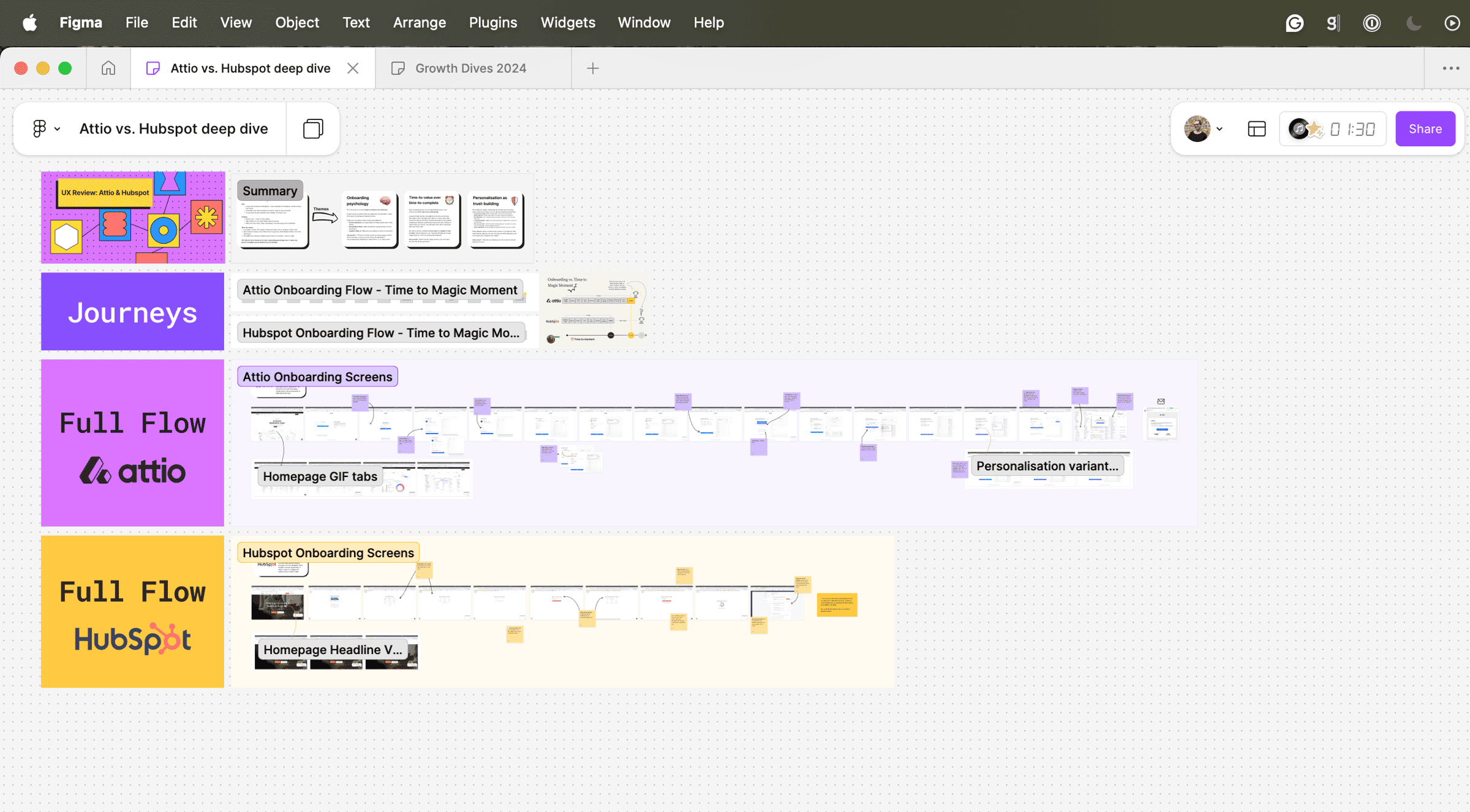Screen dimensions: 1470x812
Task: Select the purple Journeys section block
Action: [x=132, y=312]
